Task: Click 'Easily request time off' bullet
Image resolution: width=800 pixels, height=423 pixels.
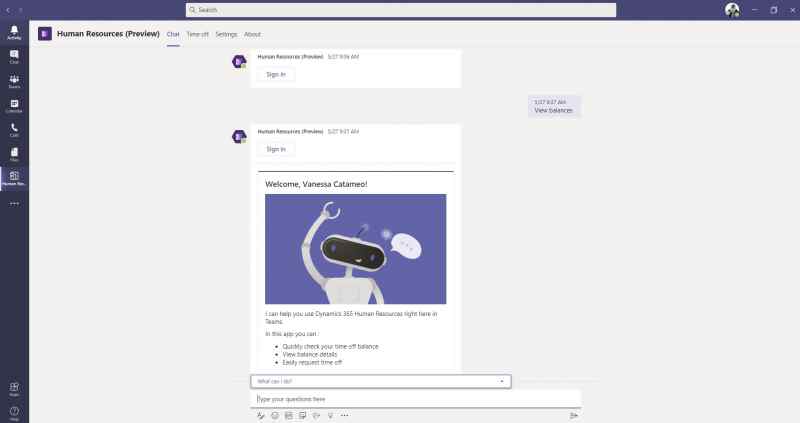Action: 312,363
